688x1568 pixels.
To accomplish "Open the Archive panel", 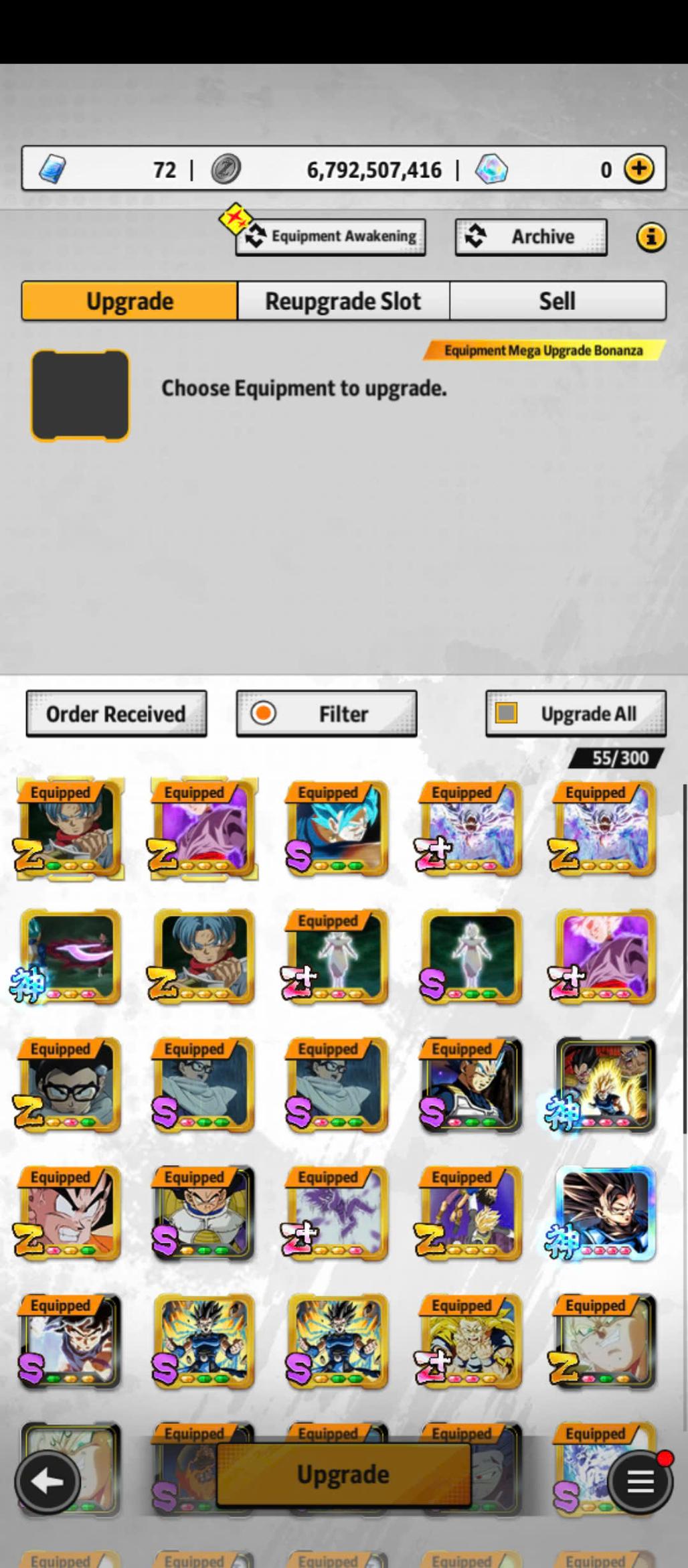I will (x=531, y=237).
